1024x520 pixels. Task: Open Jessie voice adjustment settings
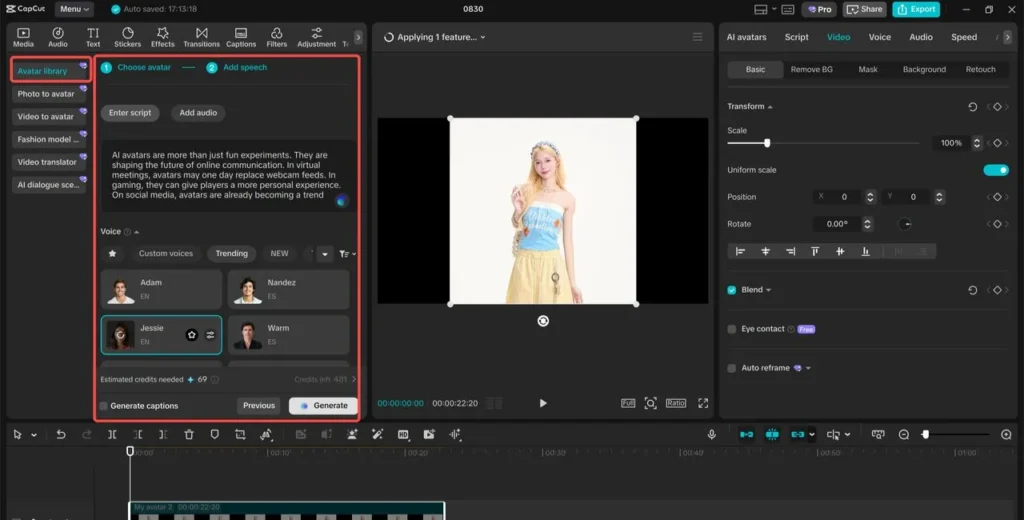[x=210, y=334]
